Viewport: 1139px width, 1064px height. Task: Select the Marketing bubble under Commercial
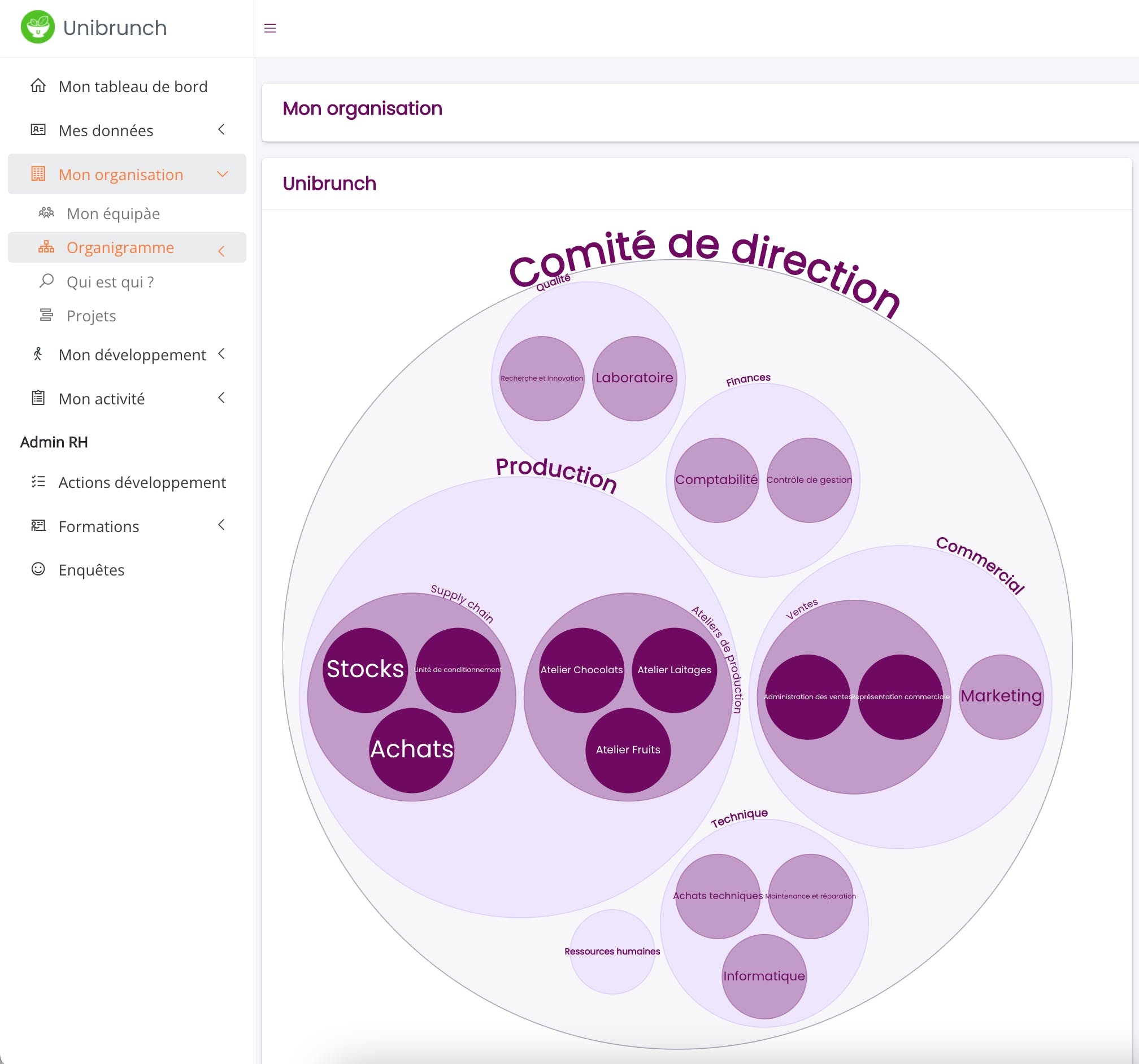coord(1001,696)
